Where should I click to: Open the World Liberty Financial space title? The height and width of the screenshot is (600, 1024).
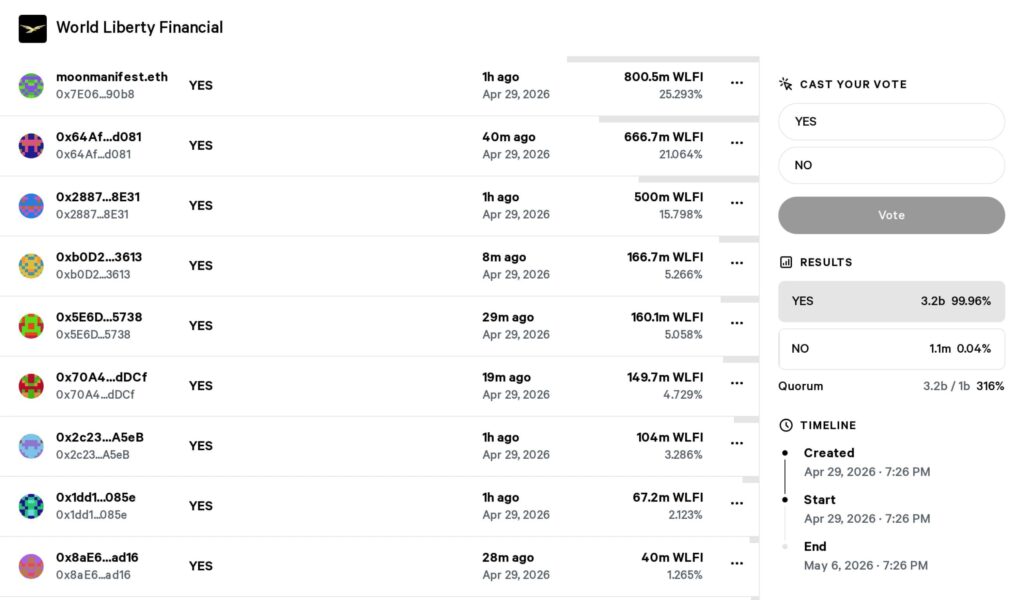click(139, 28)
